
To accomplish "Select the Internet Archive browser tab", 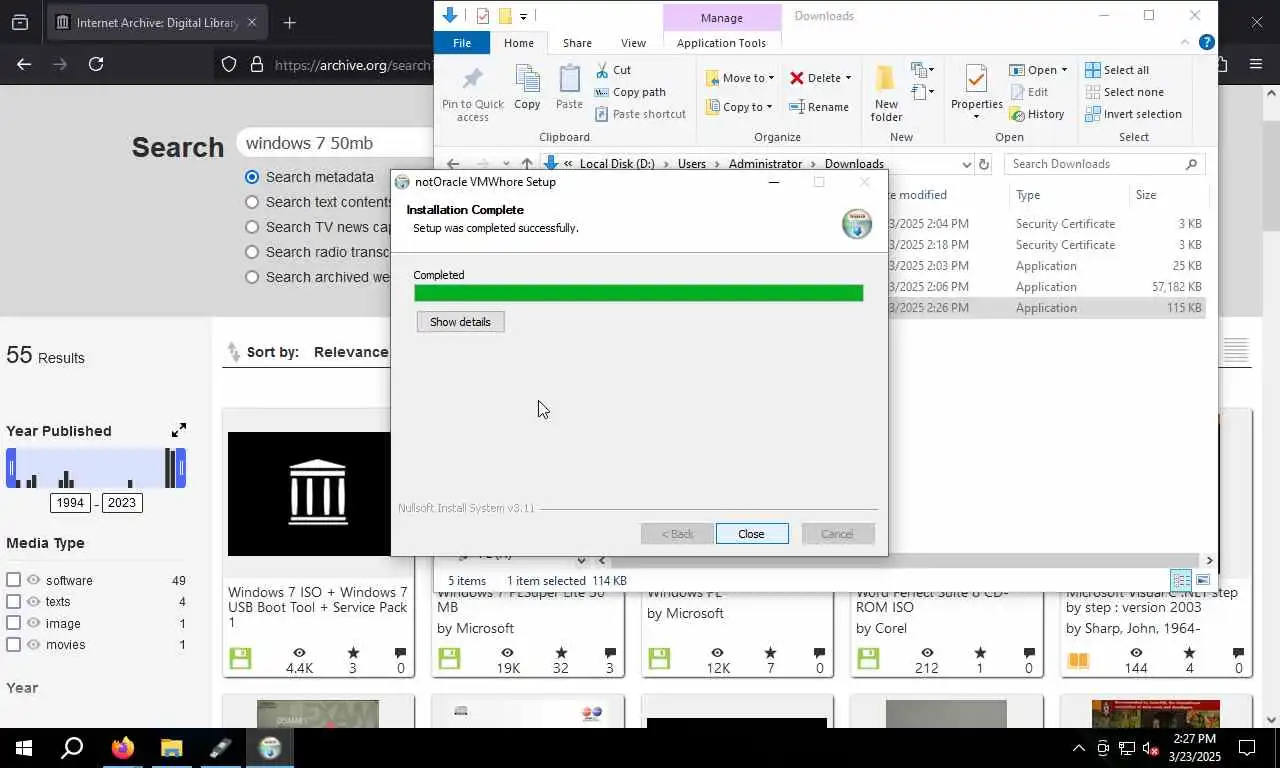I will tap(157, 22).
